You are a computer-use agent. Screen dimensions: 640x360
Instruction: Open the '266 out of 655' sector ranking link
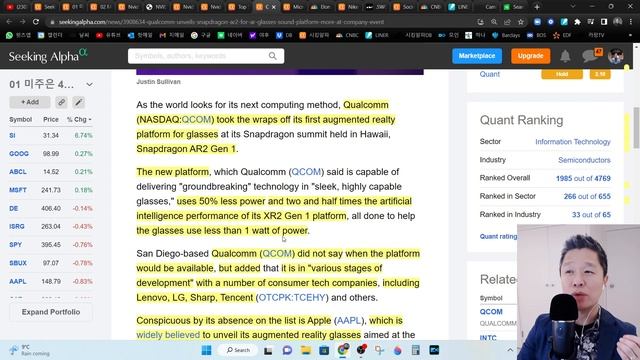pos(587,196)
